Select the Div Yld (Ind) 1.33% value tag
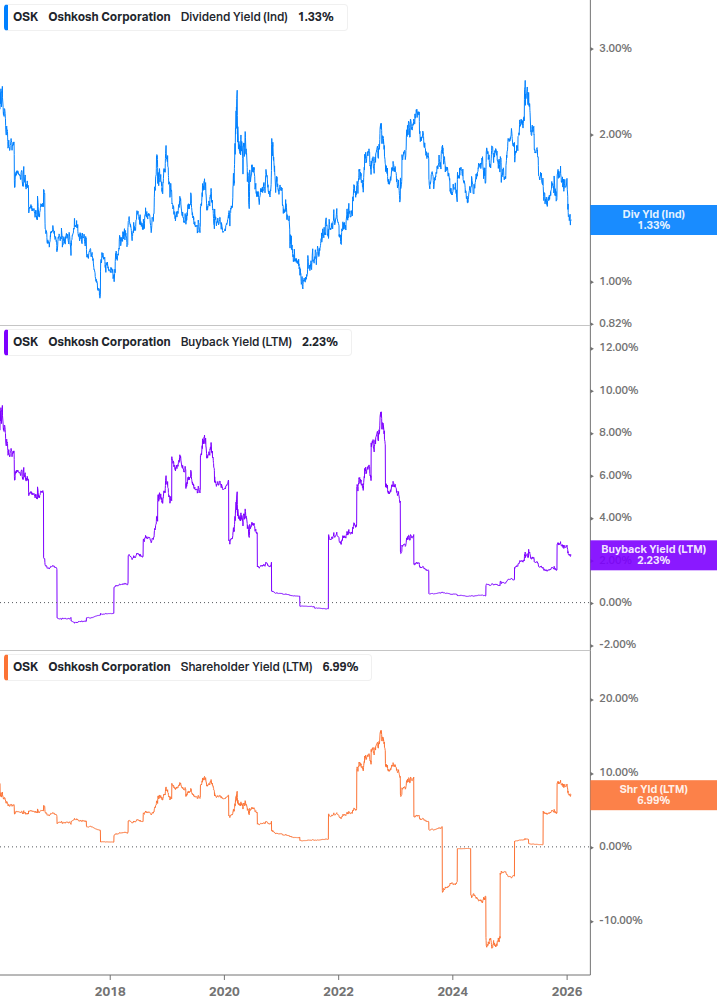 (654, 220)
